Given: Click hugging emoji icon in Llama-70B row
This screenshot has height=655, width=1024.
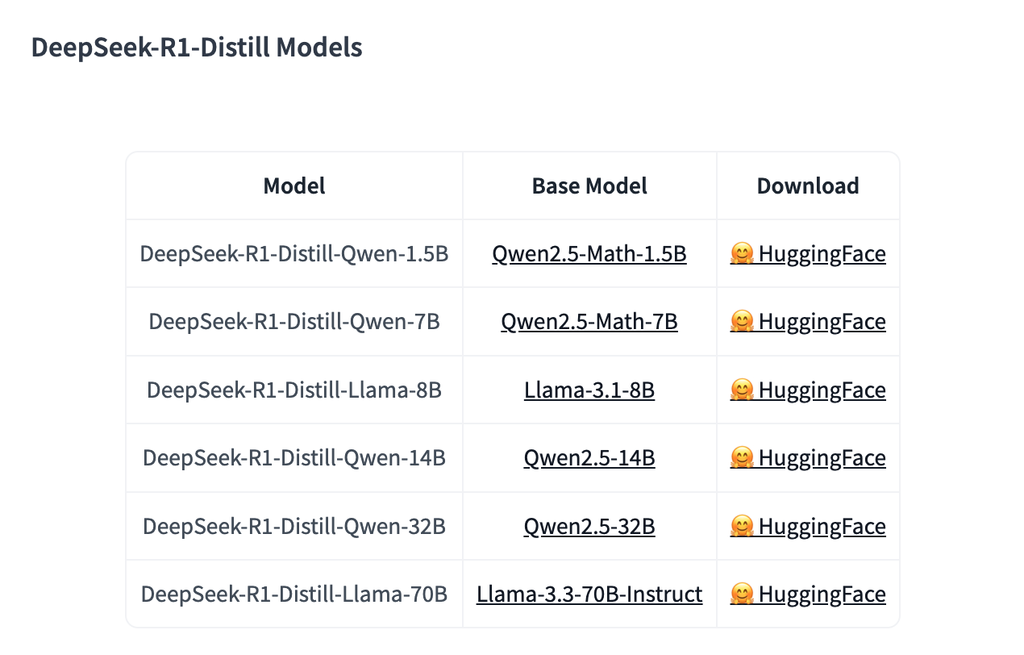Looking at the screenshot, I should coord(742,594).
